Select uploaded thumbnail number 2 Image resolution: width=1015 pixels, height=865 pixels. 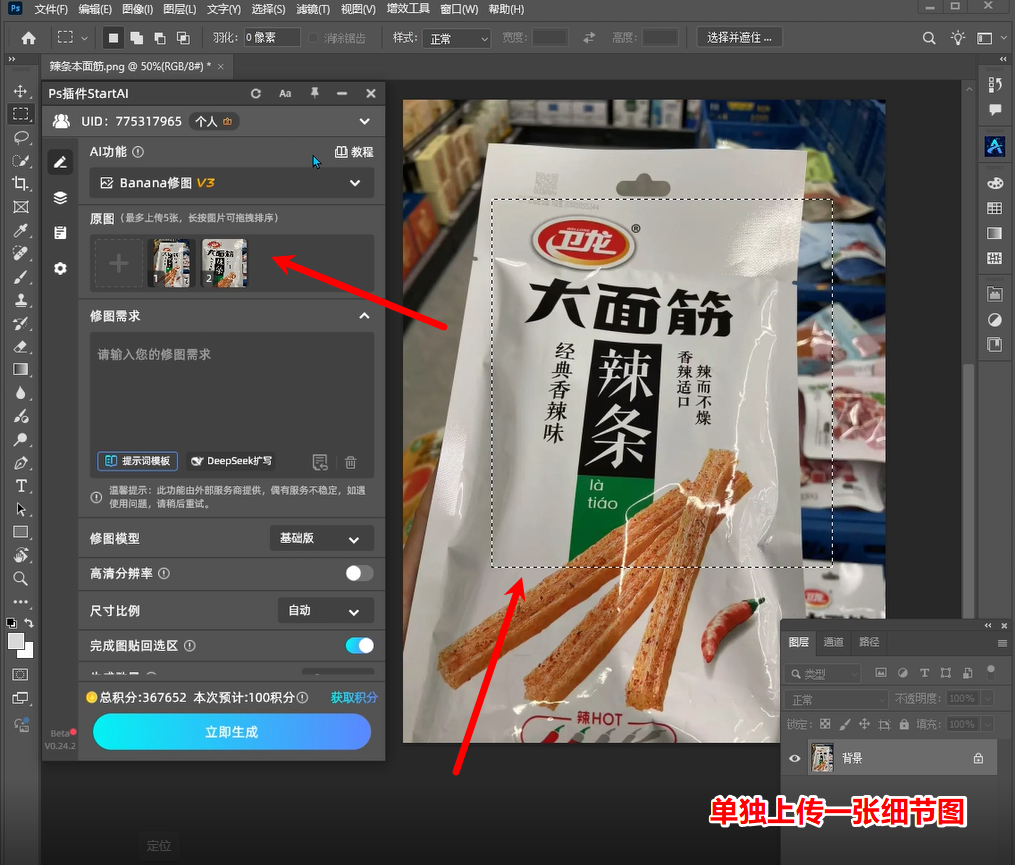225,263
